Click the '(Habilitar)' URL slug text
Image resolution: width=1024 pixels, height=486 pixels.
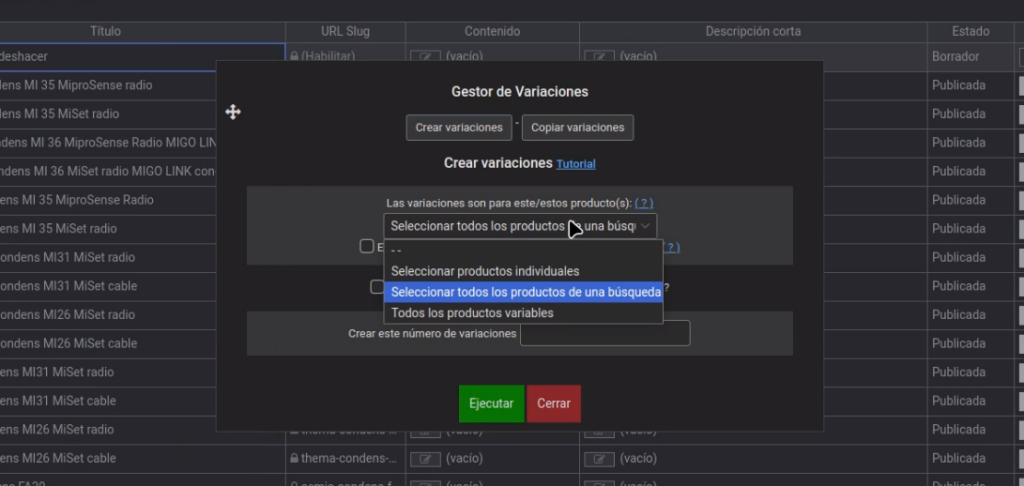[x=328, y=57]
